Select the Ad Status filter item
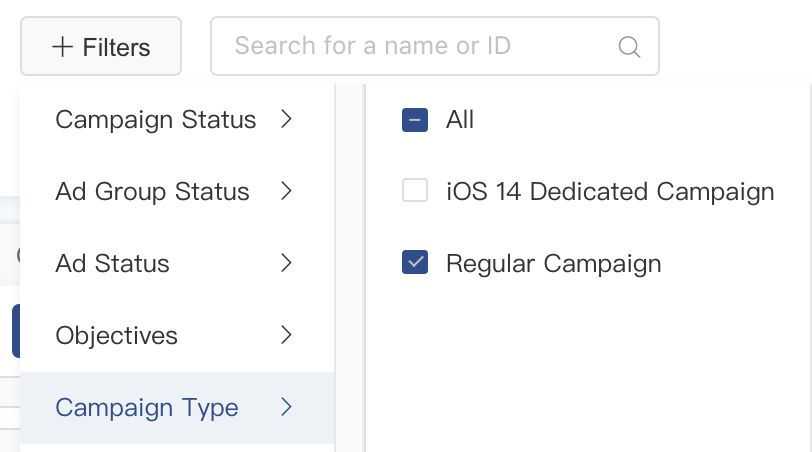Image resolution: width=812 pixels, height=452 pixels. point(177,264)
